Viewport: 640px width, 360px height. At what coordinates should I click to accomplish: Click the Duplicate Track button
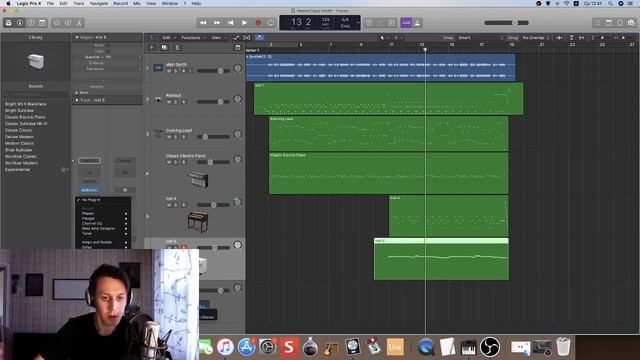pos(164,48)
